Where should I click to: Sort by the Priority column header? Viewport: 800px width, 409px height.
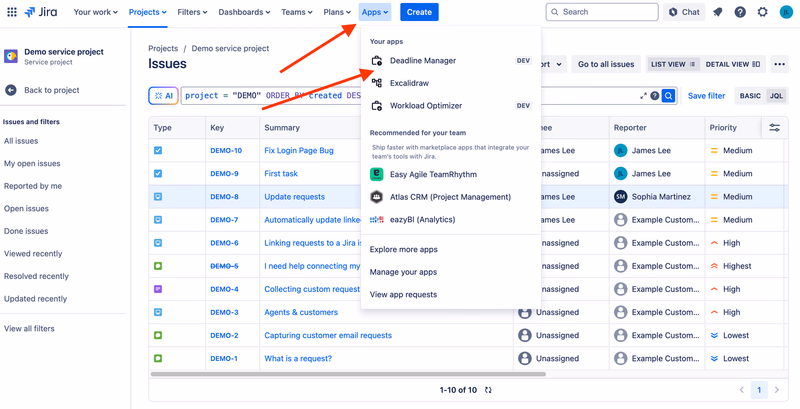723,128
